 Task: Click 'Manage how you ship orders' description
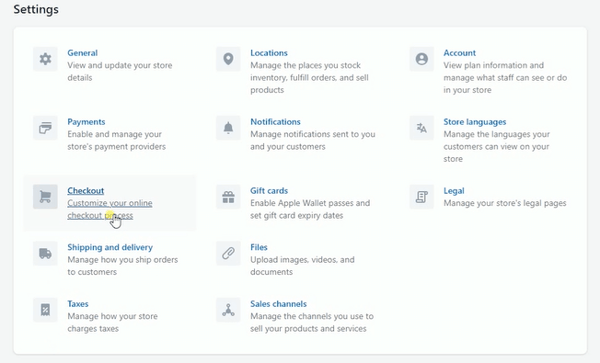[x=122, y=266]
